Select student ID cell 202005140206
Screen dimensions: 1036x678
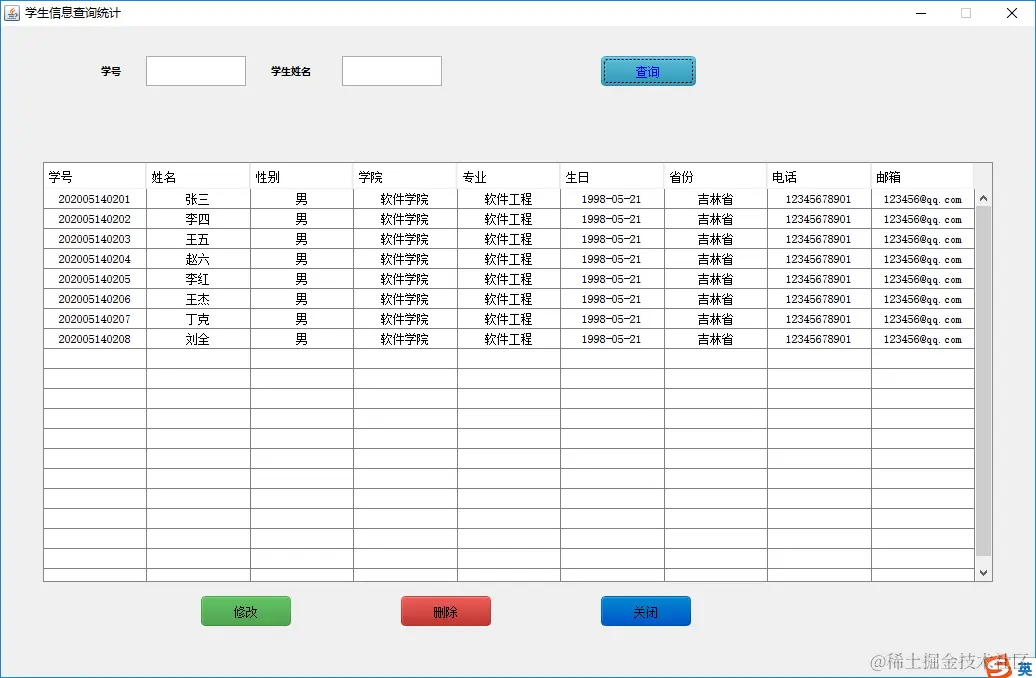click(94, 299)
